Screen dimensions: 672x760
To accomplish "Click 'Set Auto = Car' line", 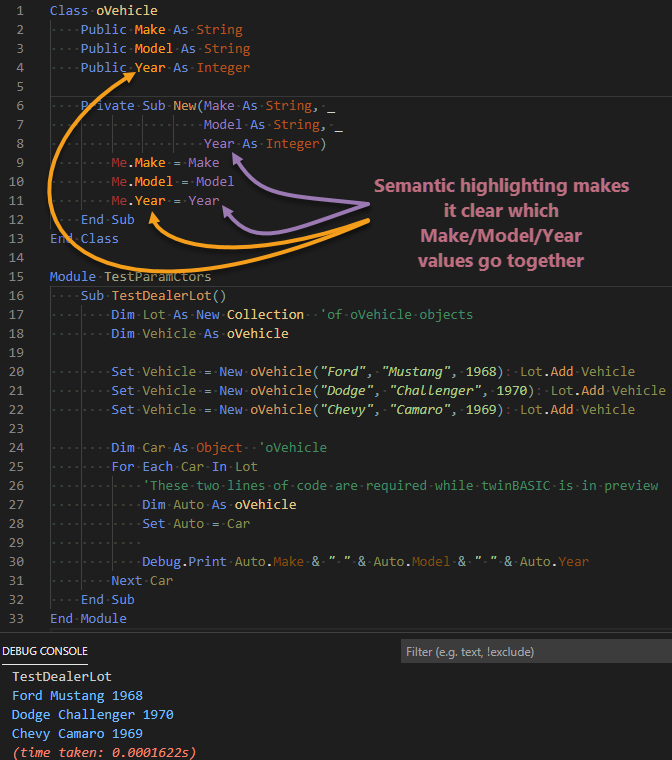I will [x=196, y=523].
